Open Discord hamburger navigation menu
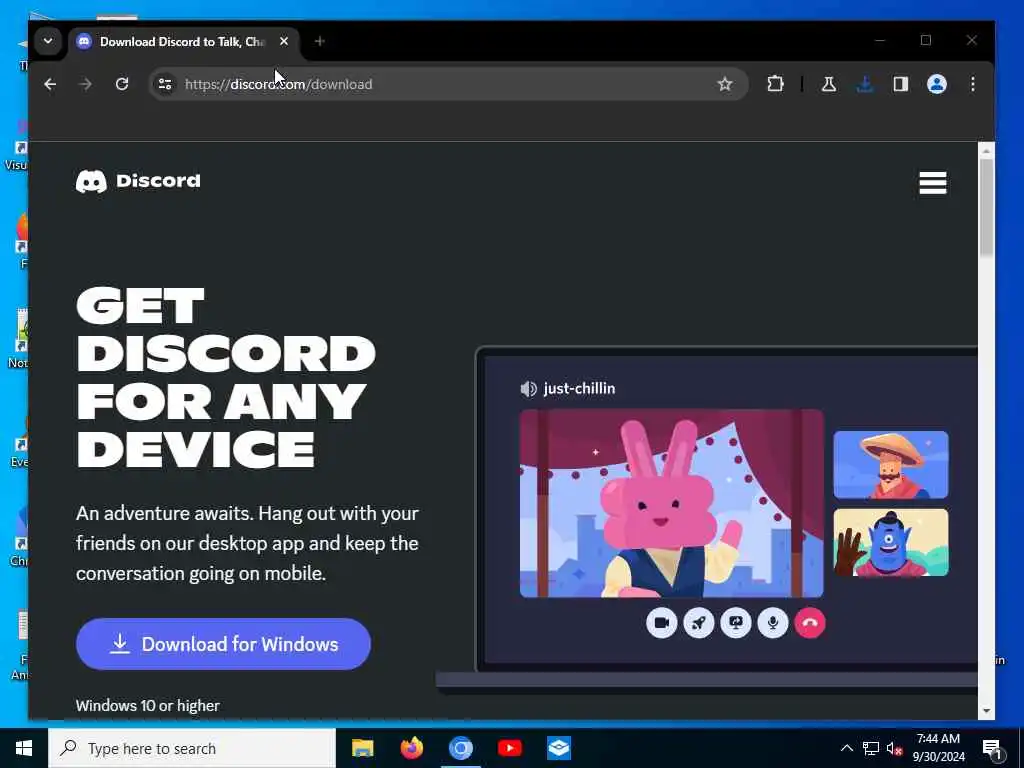Image resolution: width=1024 pixels, height=768 pixels. 933,183
